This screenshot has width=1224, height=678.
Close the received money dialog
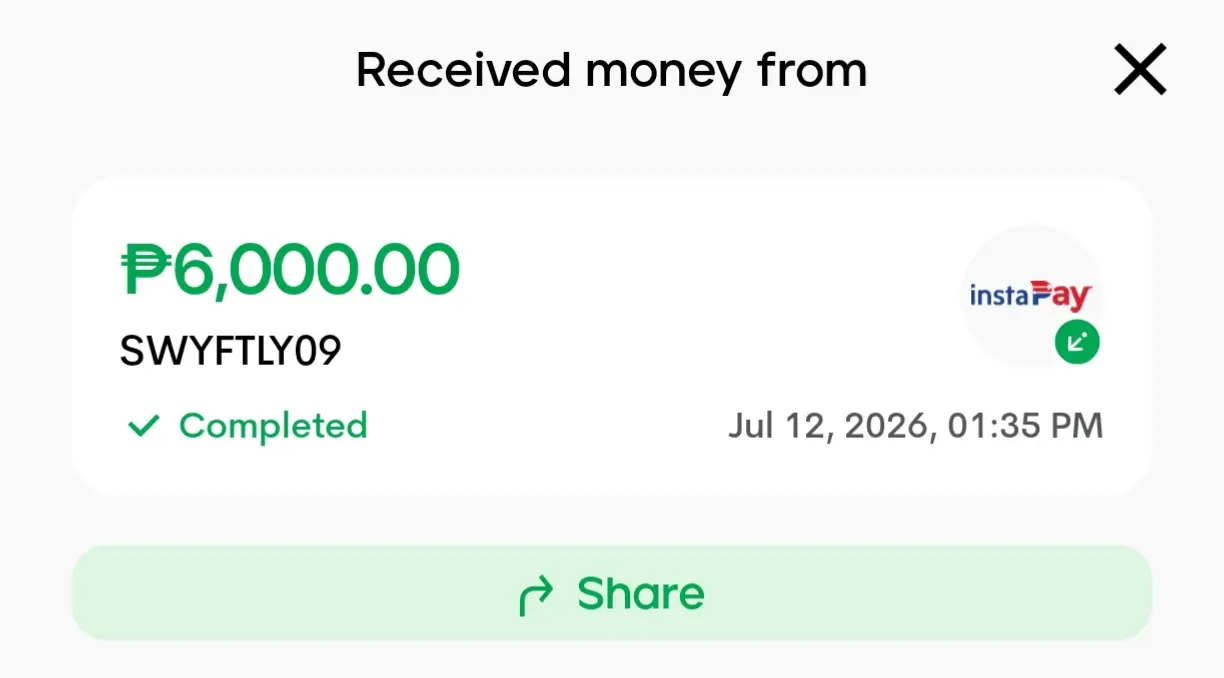pos(1140,70)
